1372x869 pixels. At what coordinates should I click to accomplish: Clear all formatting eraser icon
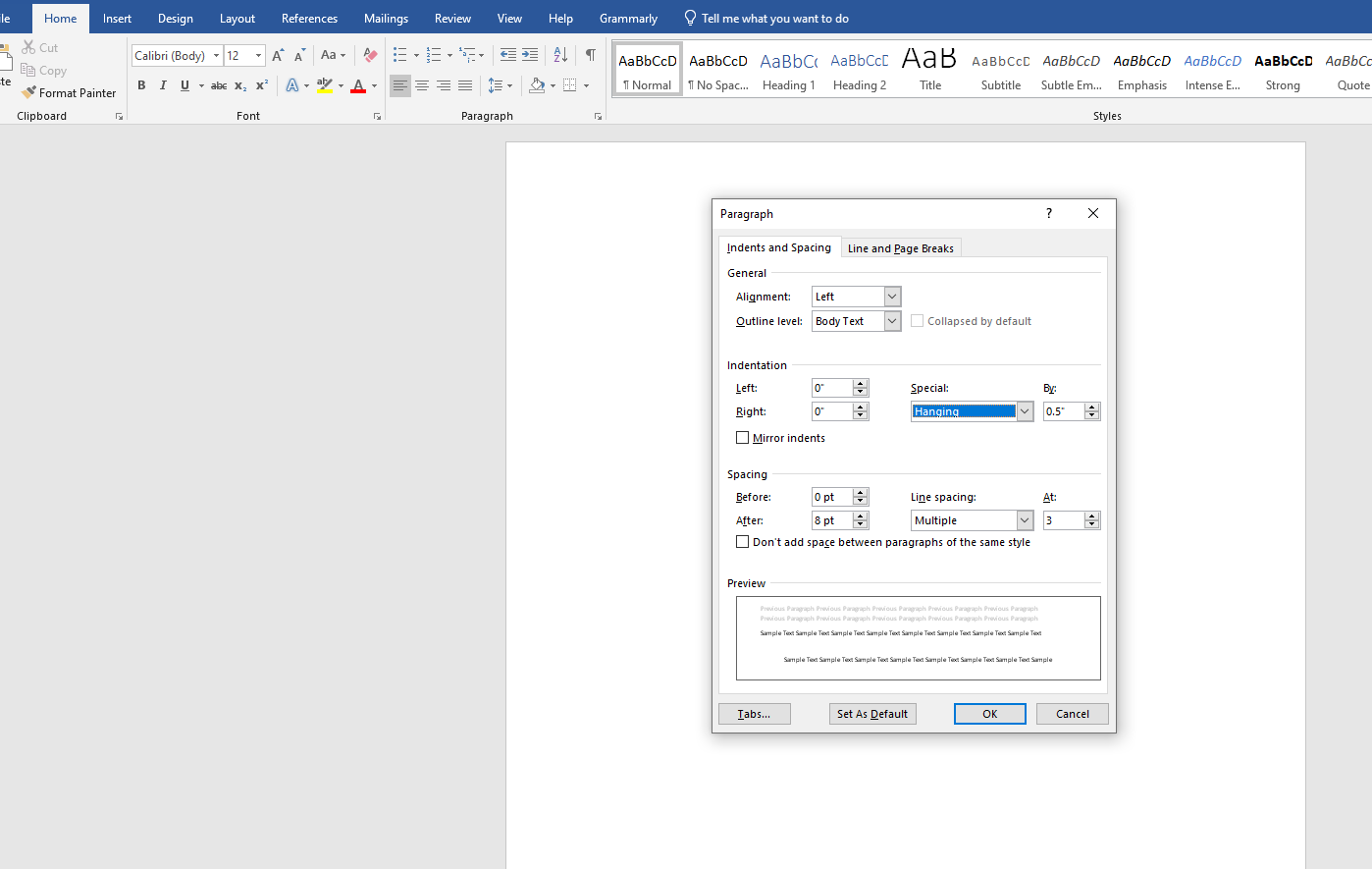click(370, 56)
